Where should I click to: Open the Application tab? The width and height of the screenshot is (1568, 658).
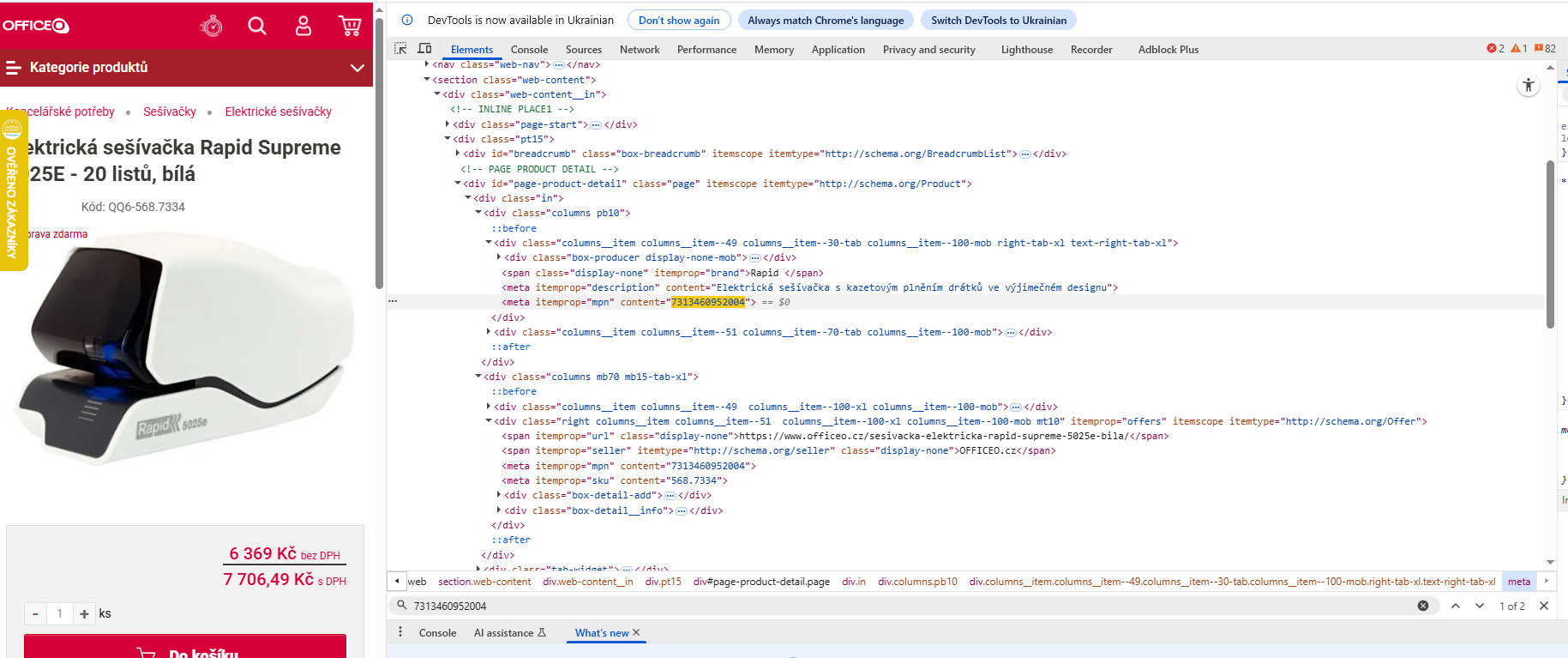[x=838, y=50]
